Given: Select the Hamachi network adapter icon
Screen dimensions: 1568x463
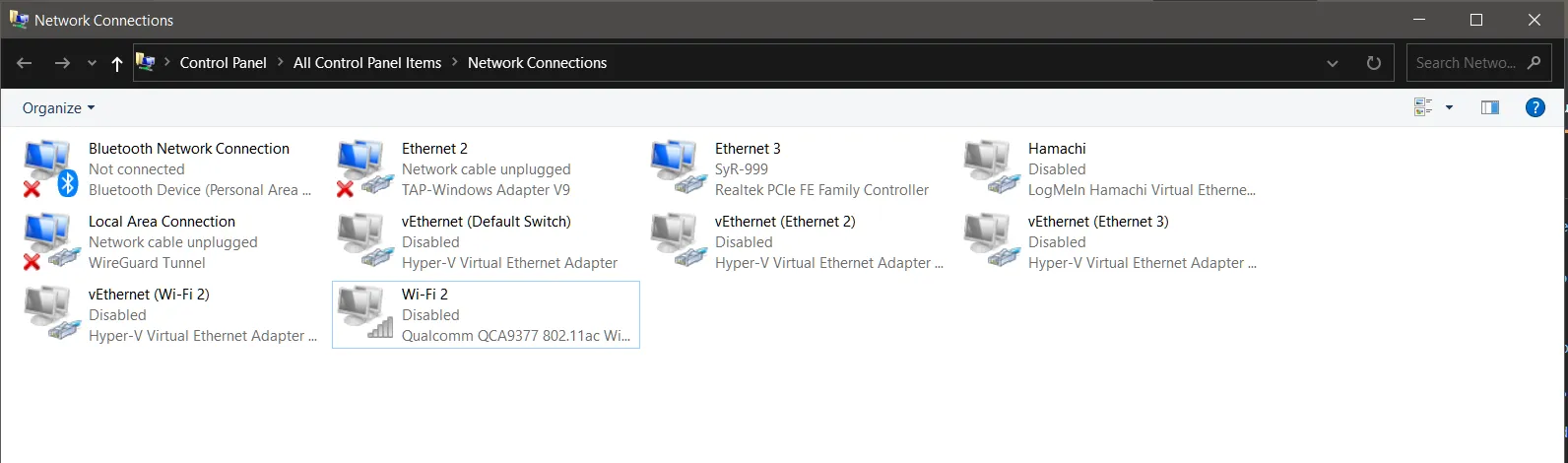Looking at the screenshot, I should point(989,168).
